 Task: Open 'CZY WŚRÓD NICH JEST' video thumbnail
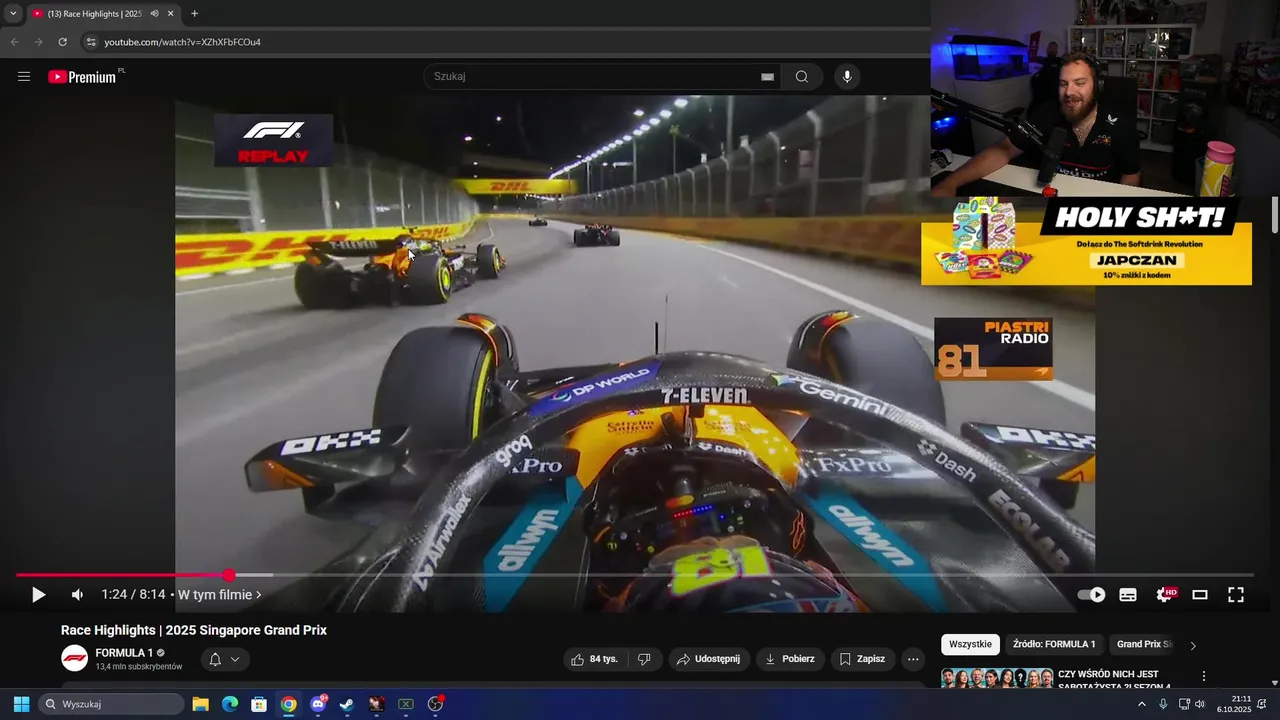996,678
